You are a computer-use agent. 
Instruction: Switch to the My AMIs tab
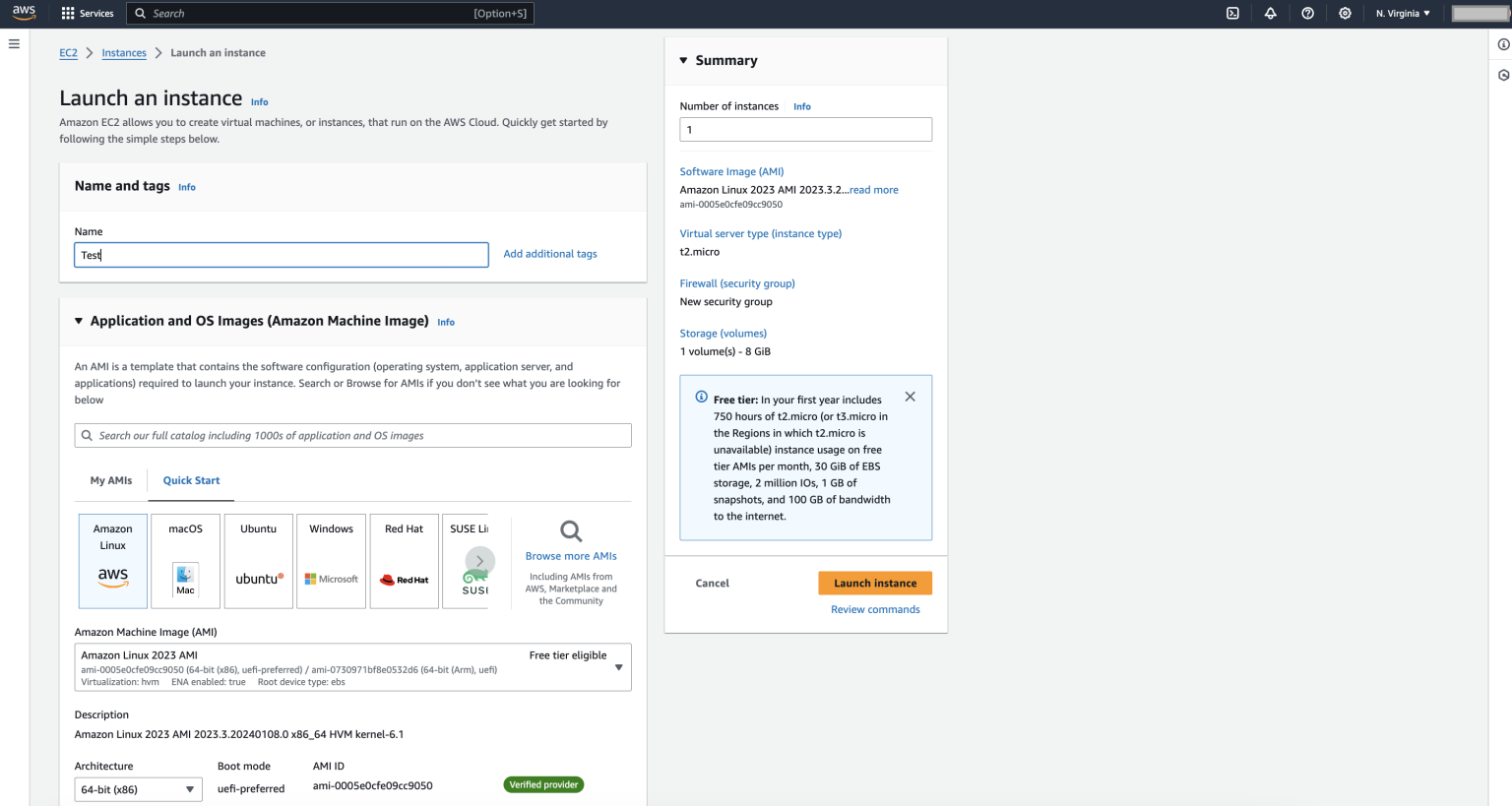[110, 480]
